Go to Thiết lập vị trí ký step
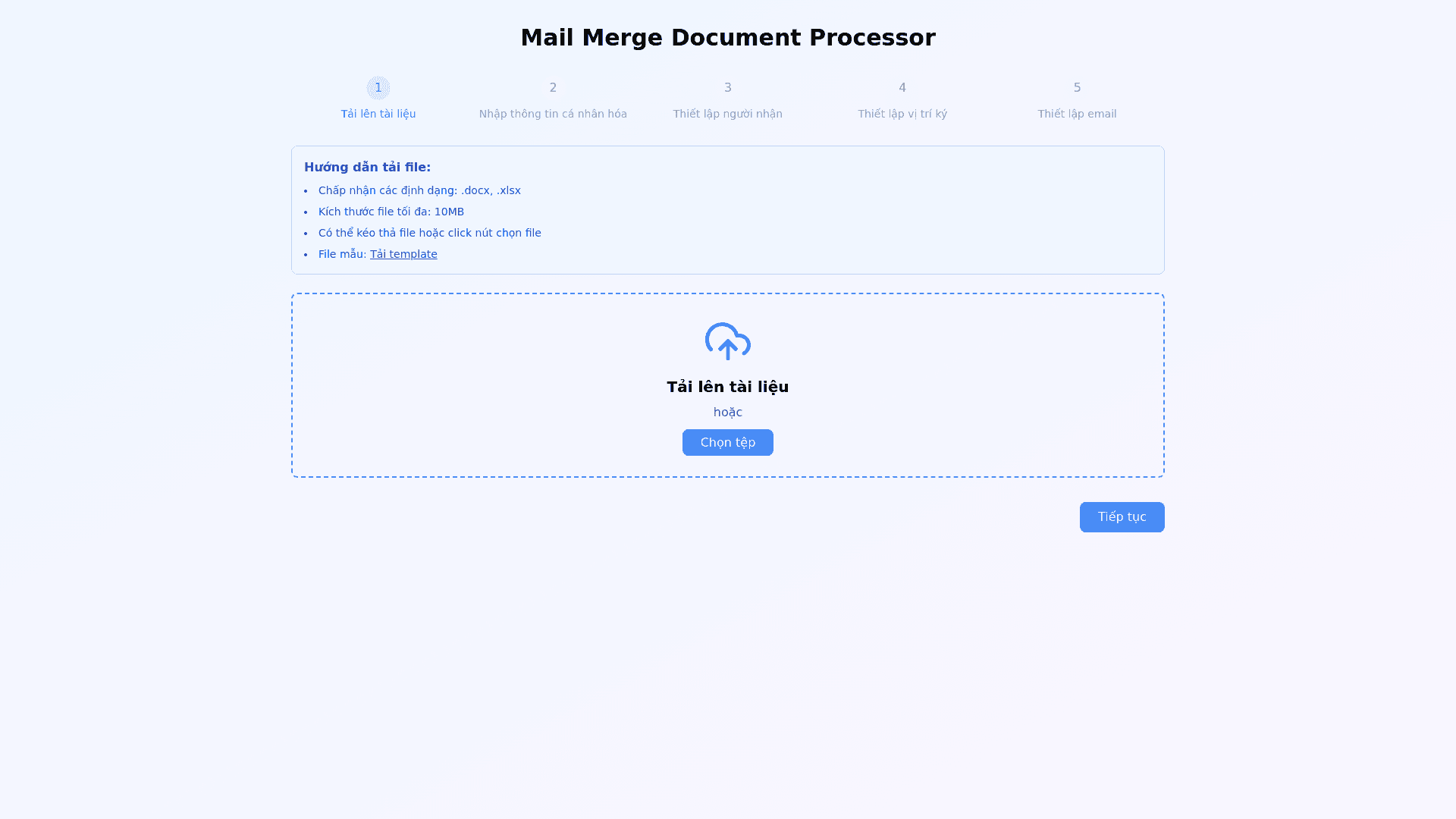Viewport: 1456px width, 819px height. [x=902, y=114]
